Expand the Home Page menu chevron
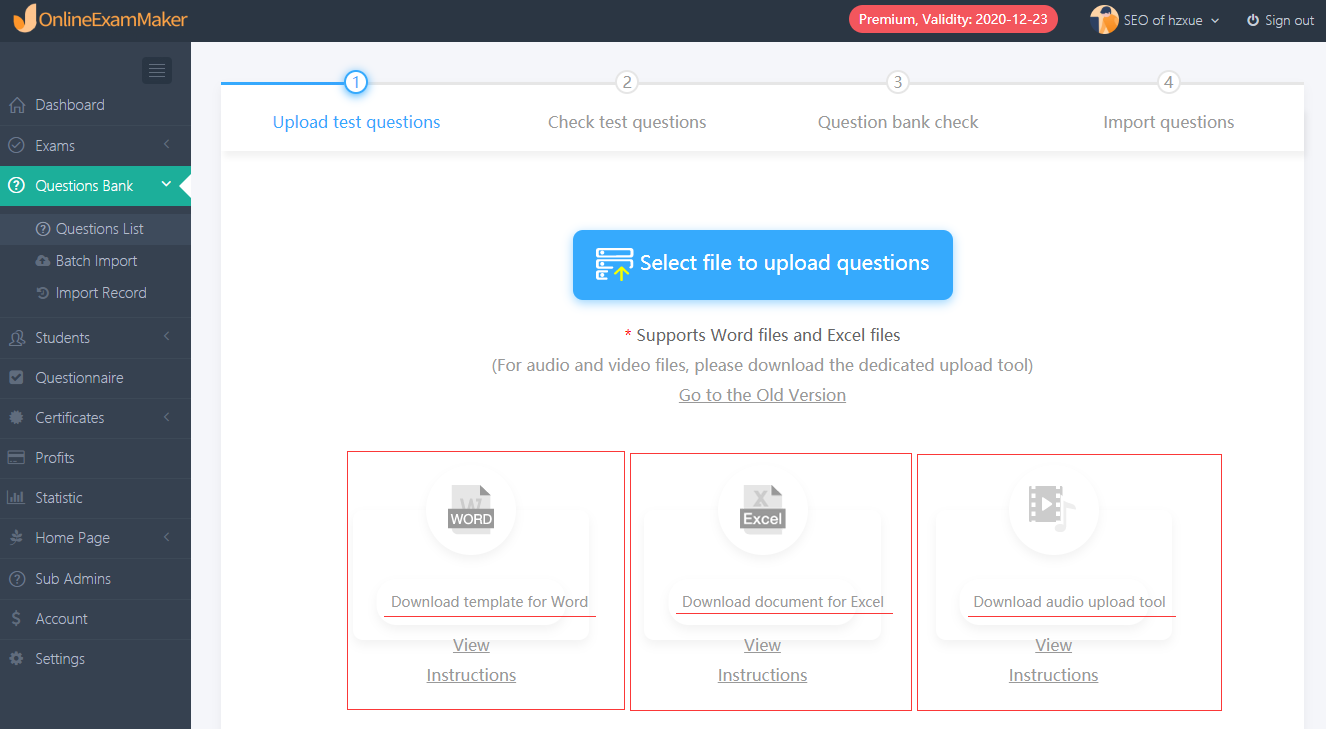 (x=166, y=537)
